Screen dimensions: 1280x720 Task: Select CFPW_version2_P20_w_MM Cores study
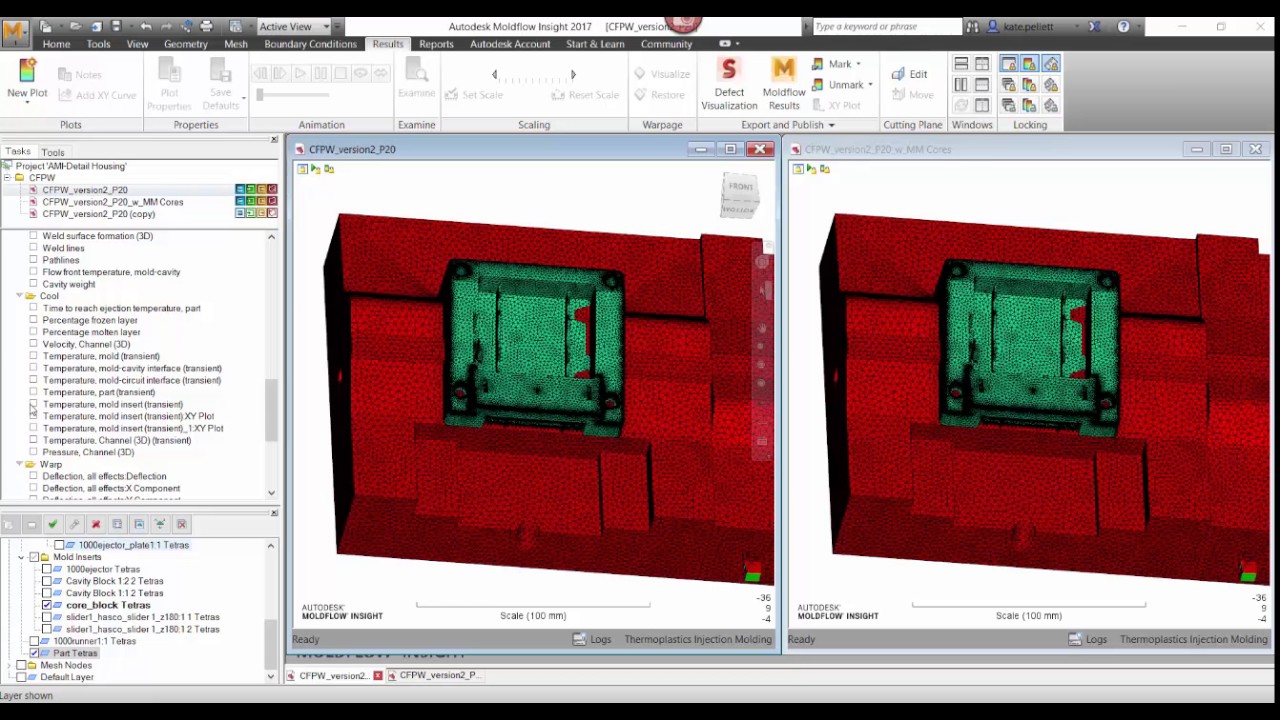coord(113,202)
